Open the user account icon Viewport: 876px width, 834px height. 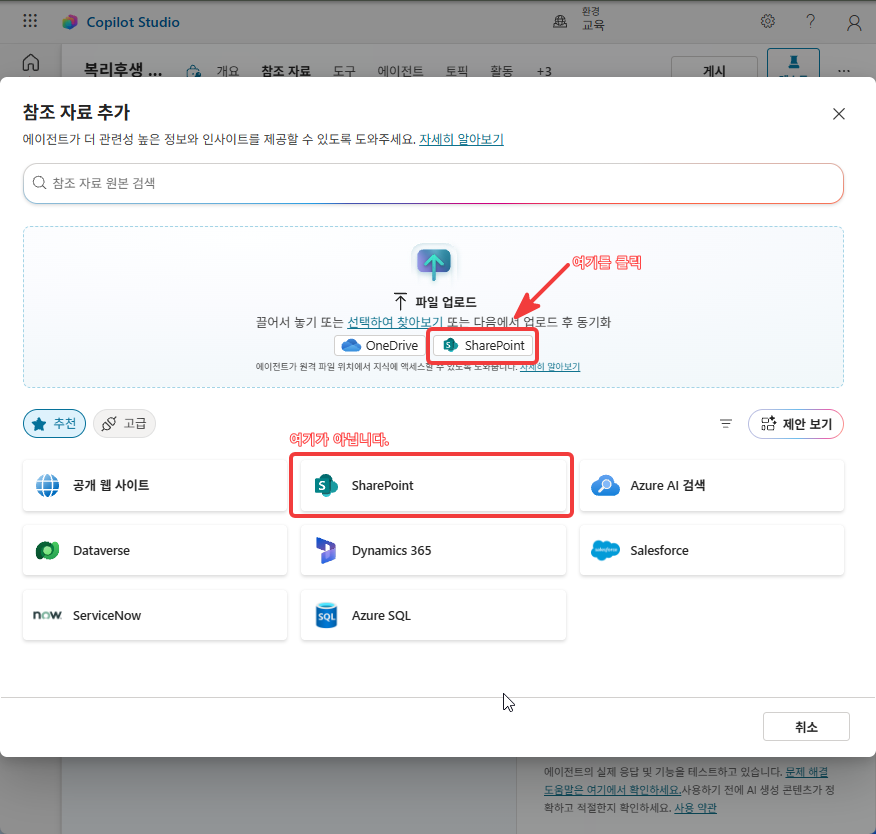854,22
